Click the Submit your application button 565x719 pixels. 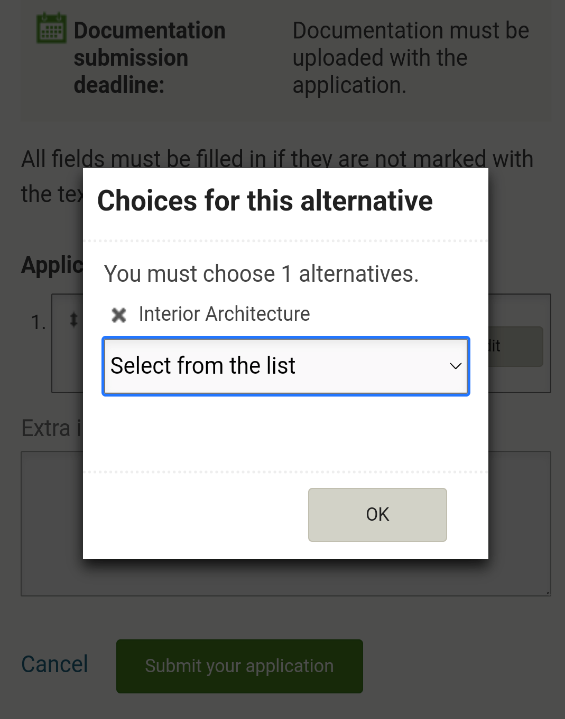point(239,666)
